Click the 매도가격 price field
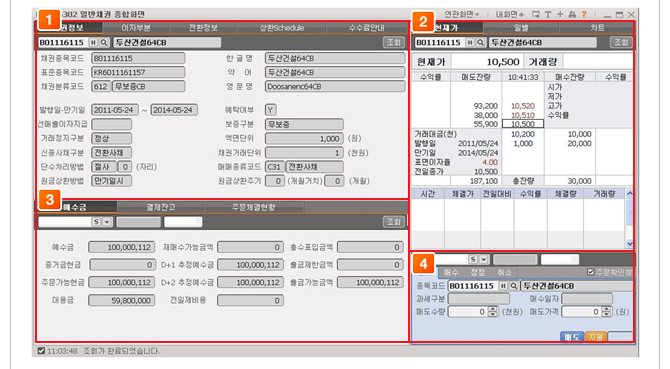 click(582, 312)
